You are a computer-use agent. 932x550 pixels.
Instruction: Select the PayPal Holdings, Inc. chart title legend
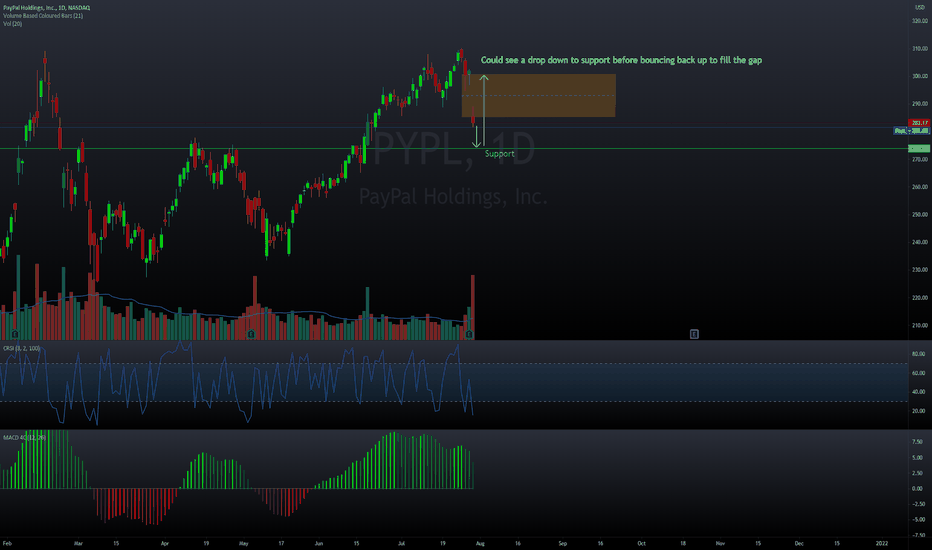46,8
